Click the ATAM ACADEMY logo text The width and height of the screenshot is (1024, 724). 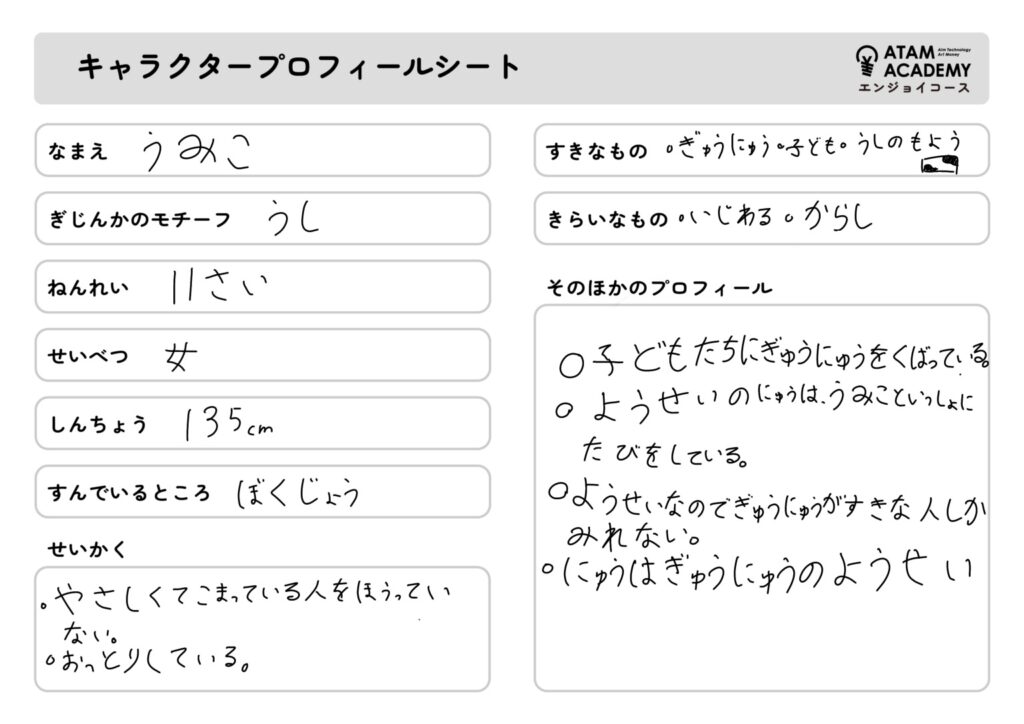coord(927,61)
